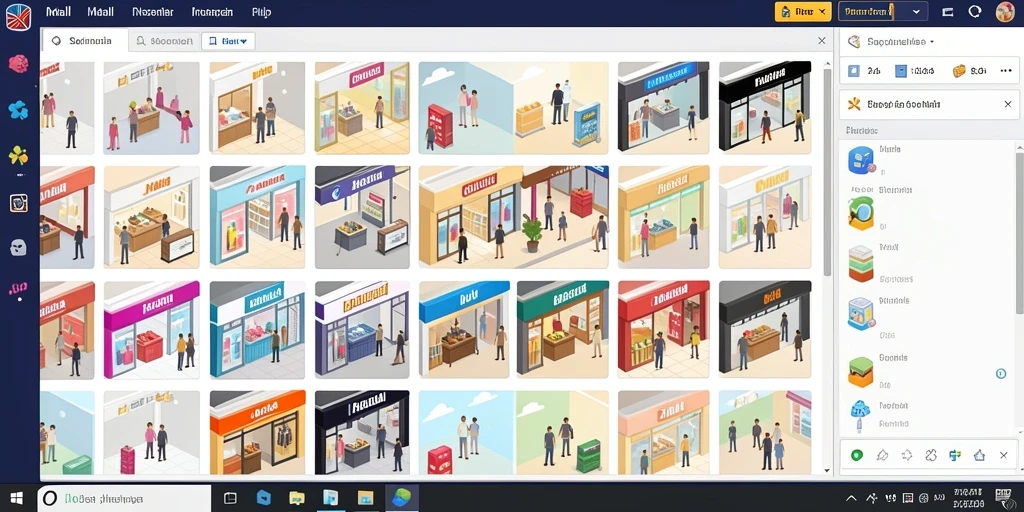Switch to the search tab with magnifier icon
Screen dimensions: 1024x512
click(164, 41)
